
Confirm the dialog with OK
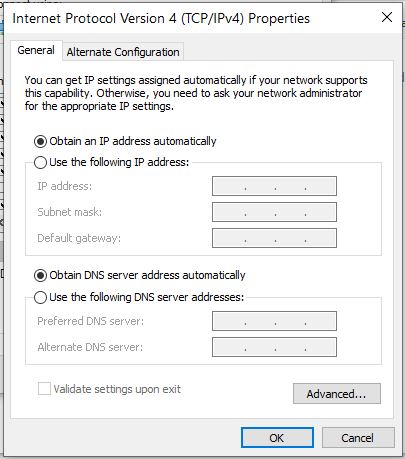277,438
